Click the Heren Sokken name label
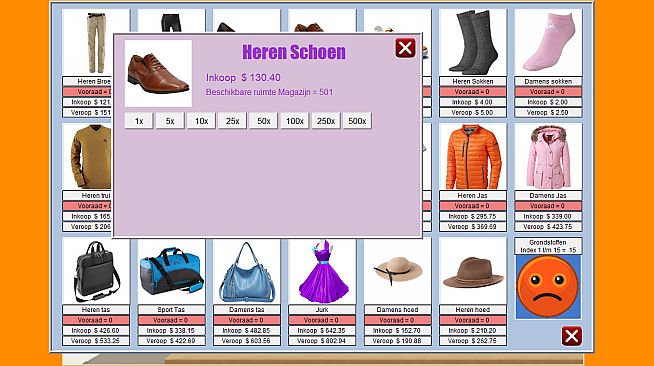 coord(473,81)
